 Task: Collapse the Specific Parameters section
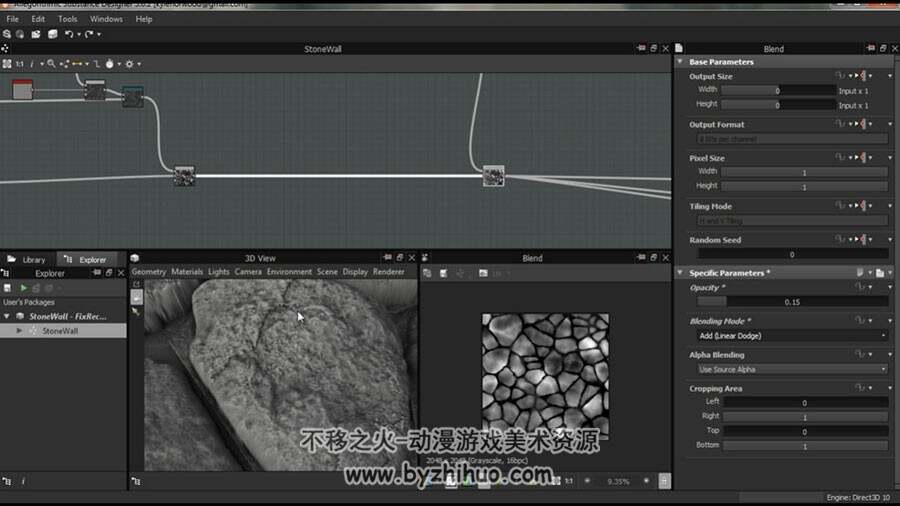[x=680, y=273]
